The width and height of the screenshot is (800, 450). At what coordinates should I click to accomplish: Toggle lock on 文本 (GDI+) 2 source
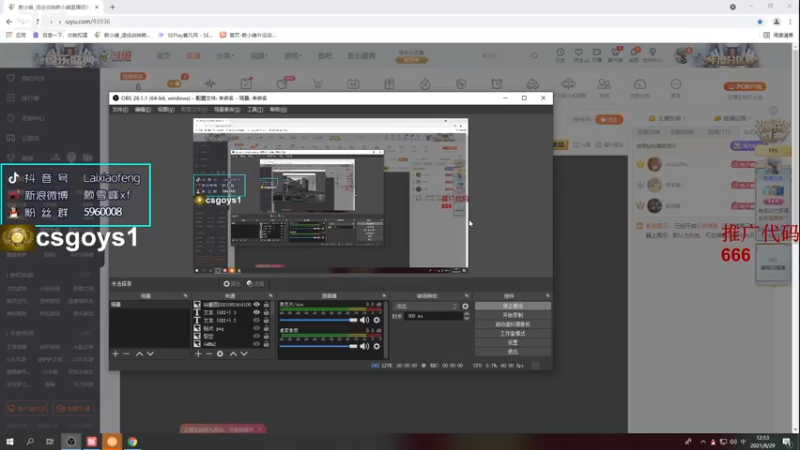pos(266,320)
